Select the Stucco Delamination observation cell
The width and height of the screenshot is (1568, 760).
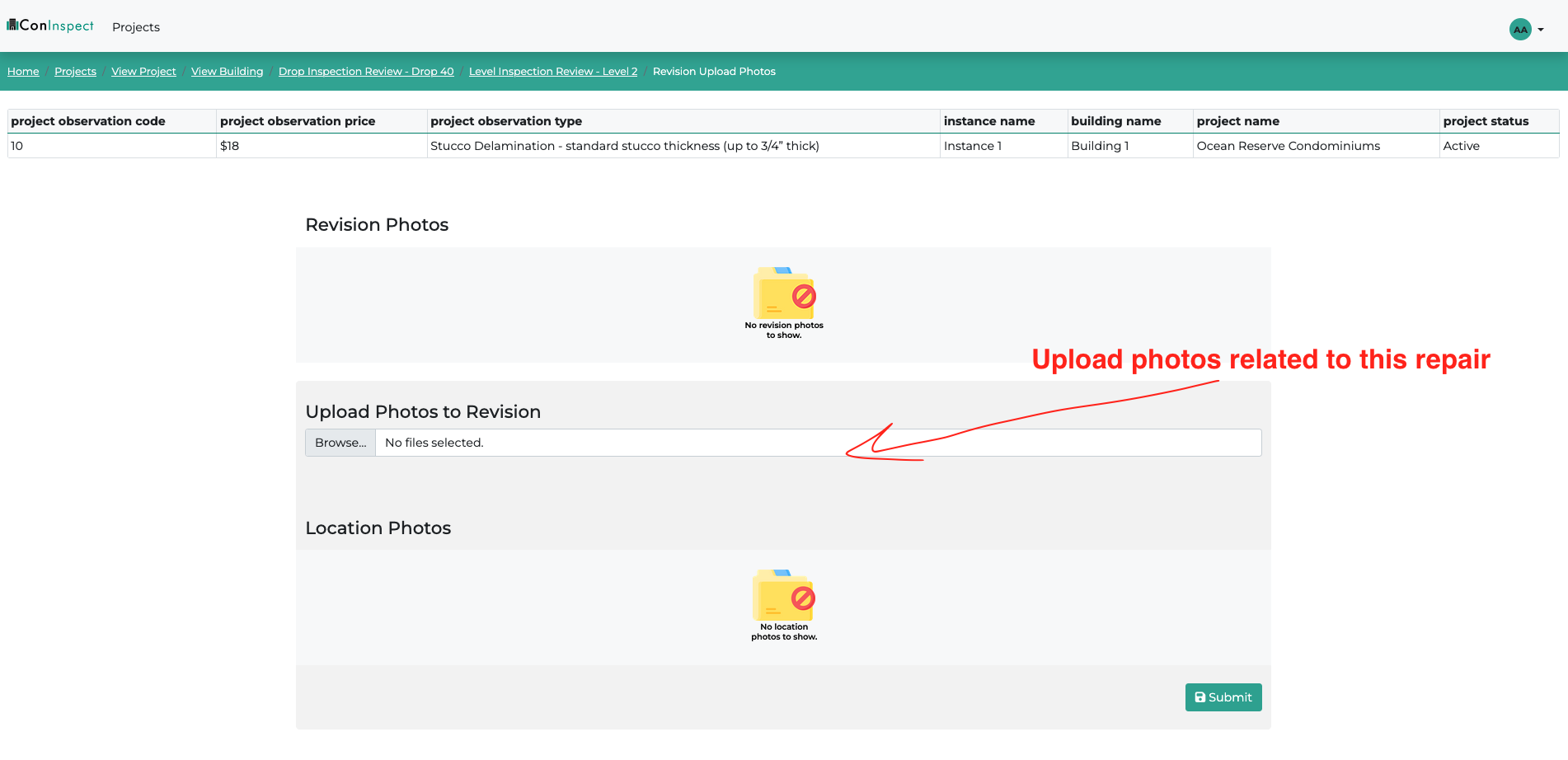coord(624,146)
